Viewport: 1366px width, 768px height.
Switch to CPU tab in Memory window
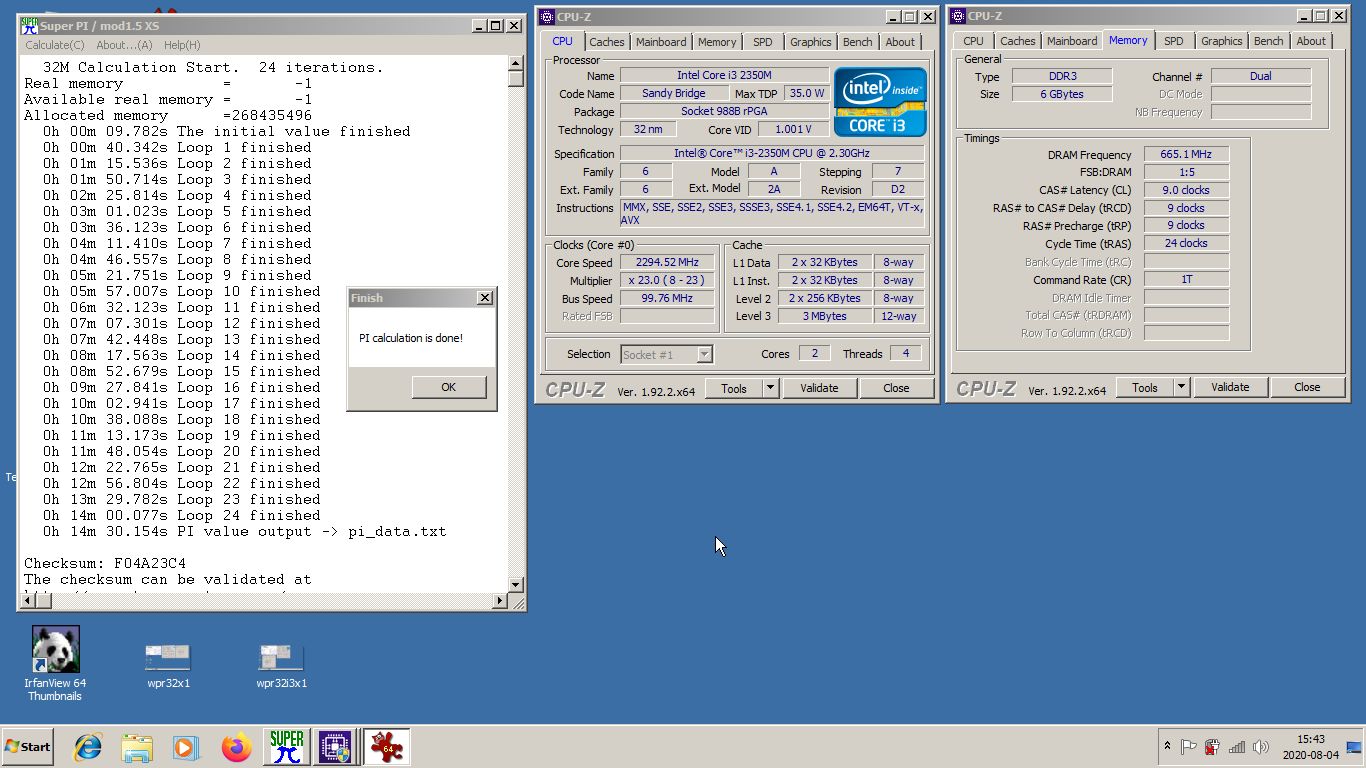[973, 41]
